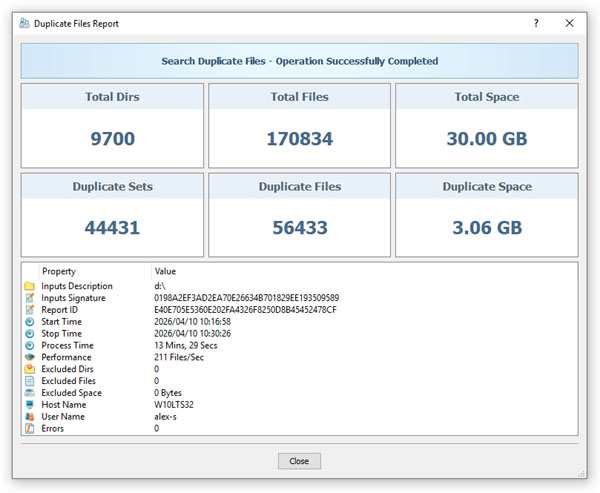Screen dimensions: 600x493
Task: Select the 13 Mins, 29 Secs value
Action: (x=186, y=346)
